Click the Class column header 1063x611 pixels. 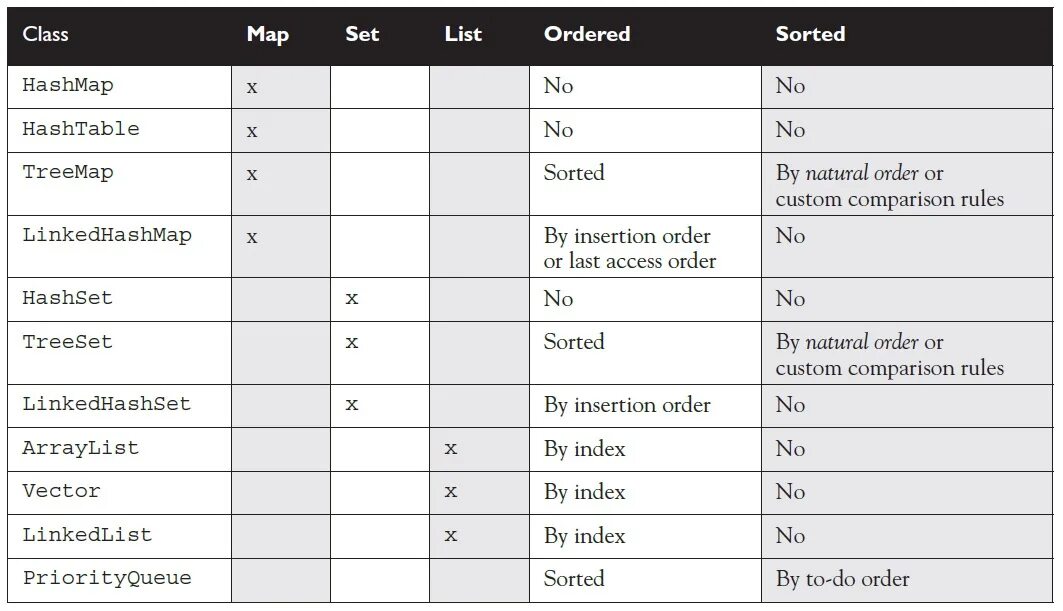tap(46, 34)
